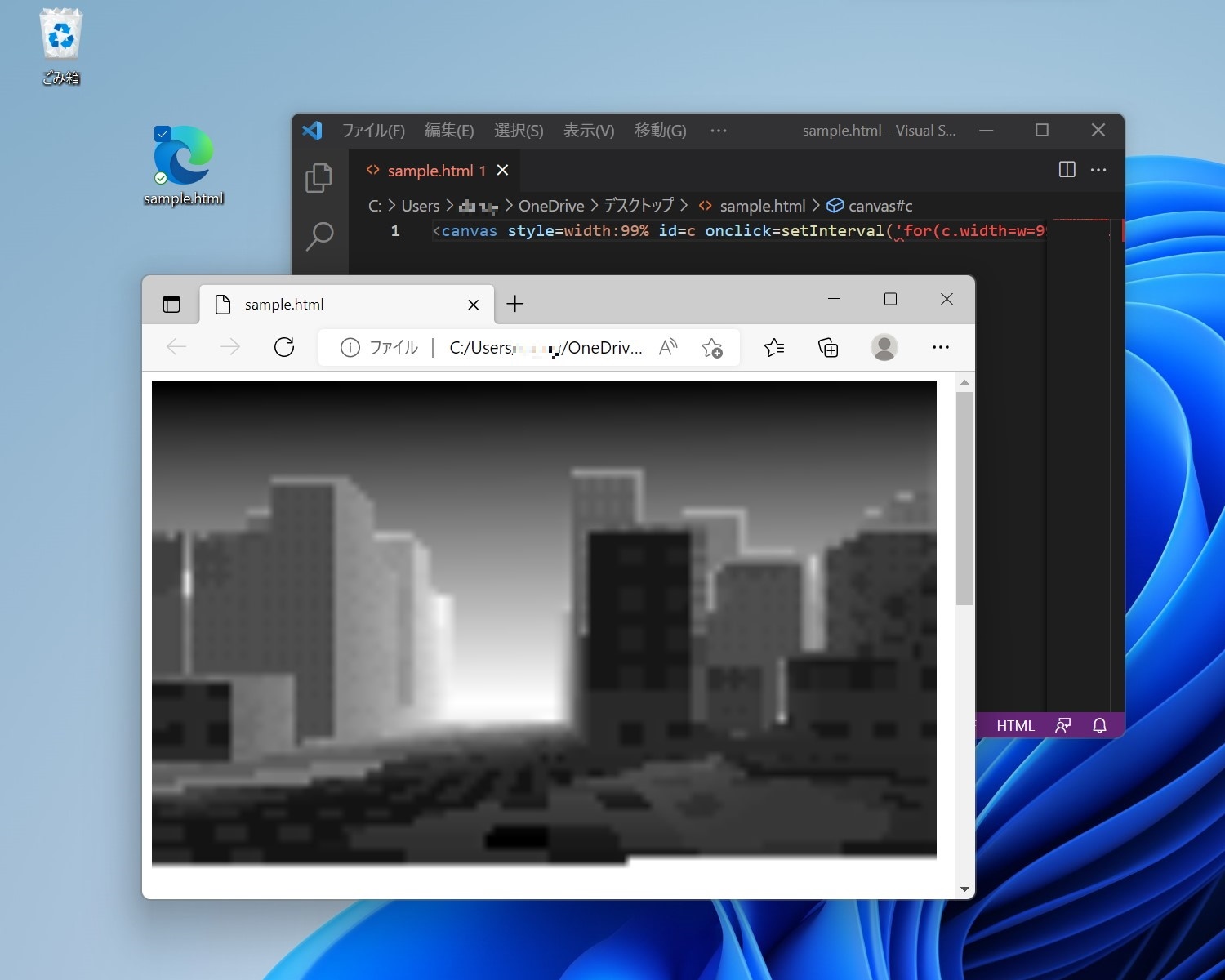
Task: Open Collections in Edge toolbar
Action: (x=828, y=347)
